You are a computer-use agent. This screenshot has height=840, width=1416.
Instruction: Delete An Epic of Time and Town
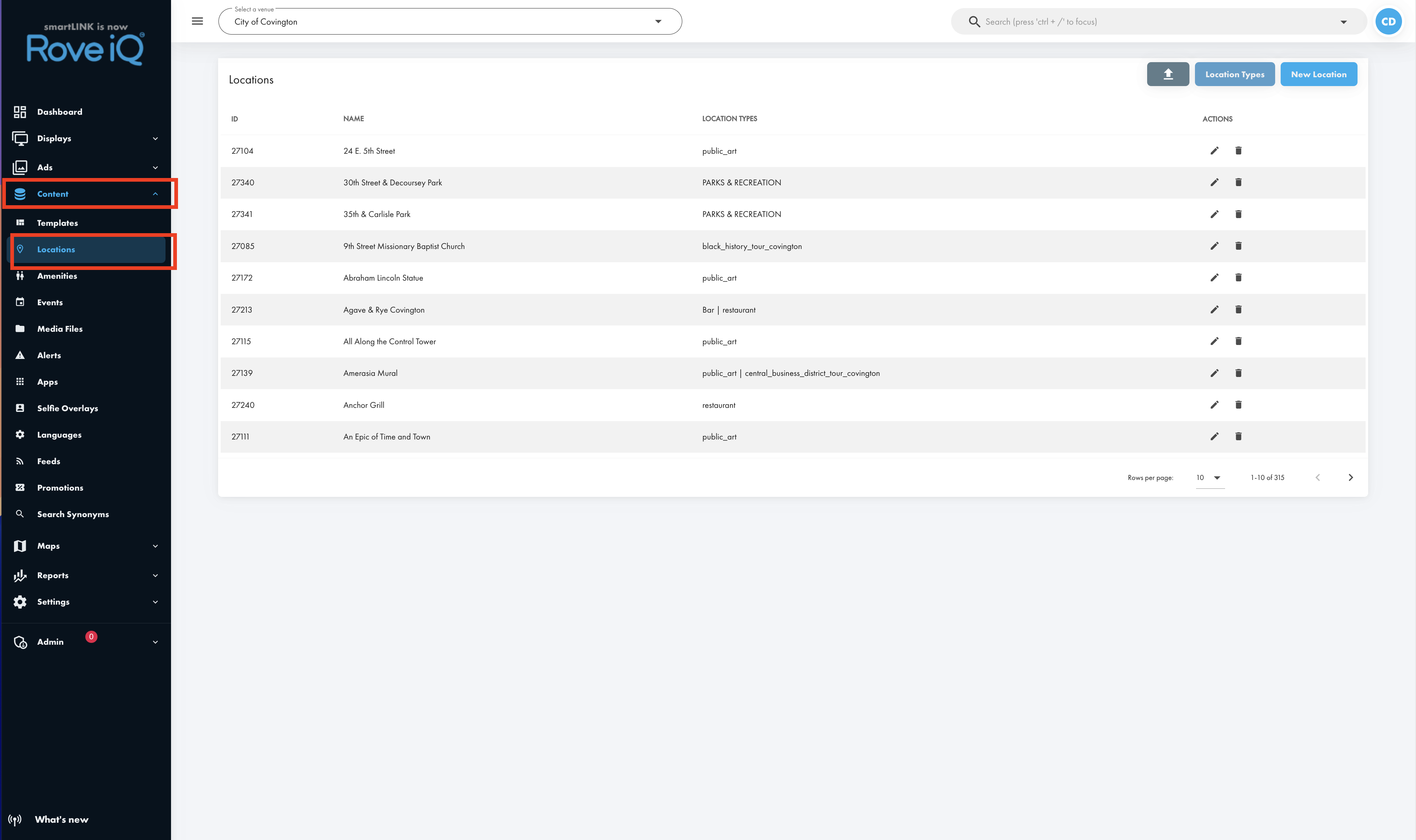click(1238, 437)
